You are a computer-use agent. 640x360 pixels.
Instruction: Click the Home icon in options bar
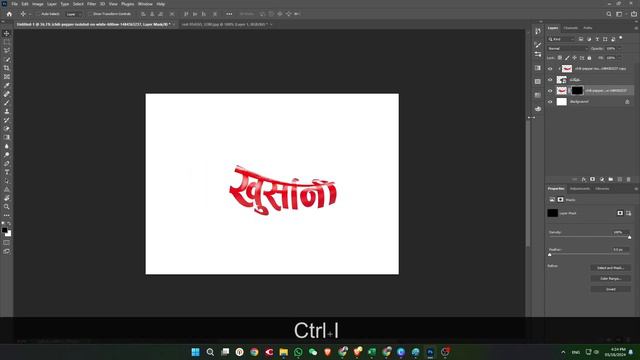(9, 14)
